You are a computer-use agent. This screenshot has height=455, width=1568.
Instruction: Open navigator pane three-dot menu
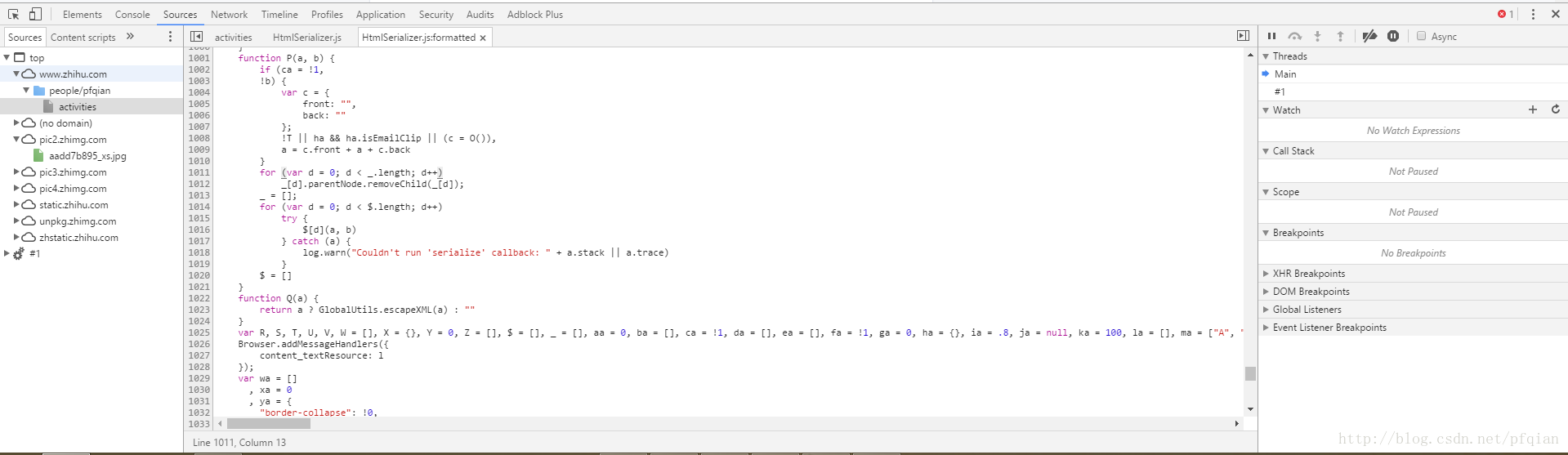tap(170, 37)
